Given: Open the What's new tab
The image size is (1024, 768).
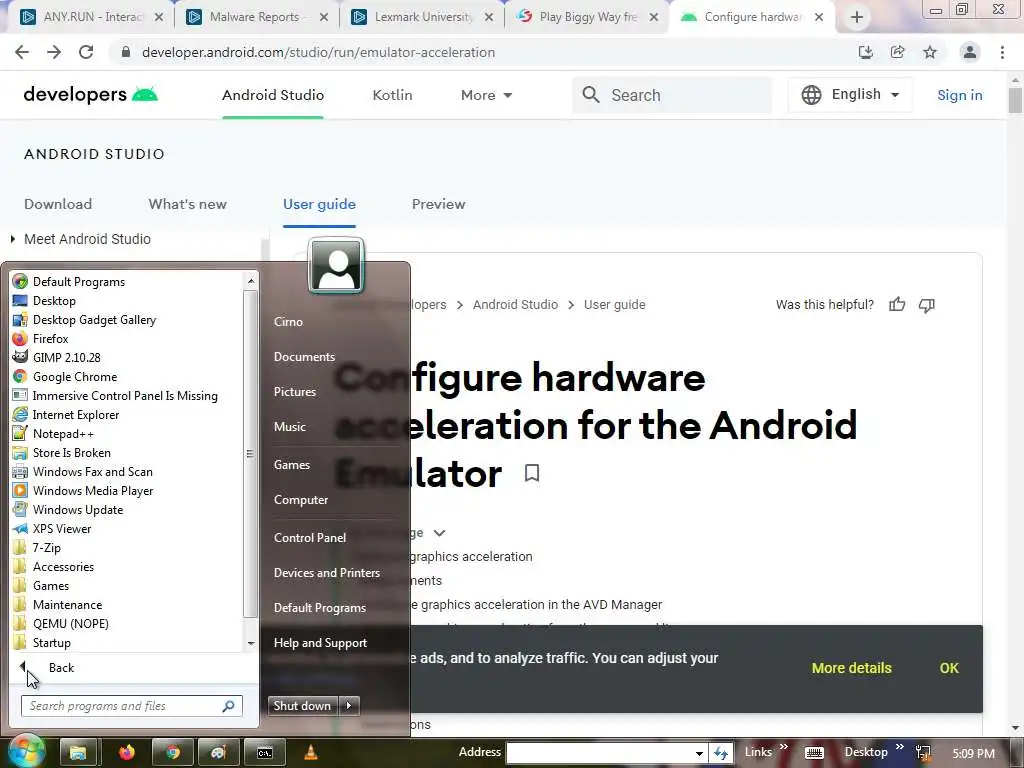Looking at the screenshot, I should (x=187, y=204).
